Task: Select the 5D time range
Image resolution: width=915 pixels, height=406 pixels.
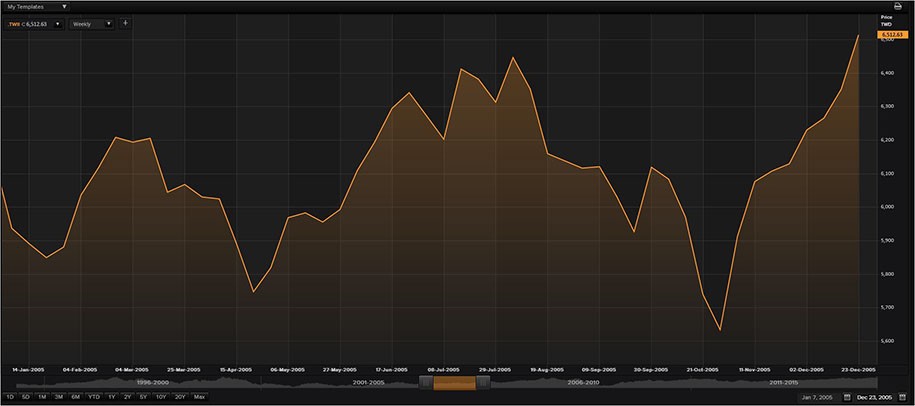Action: [26, 397]
